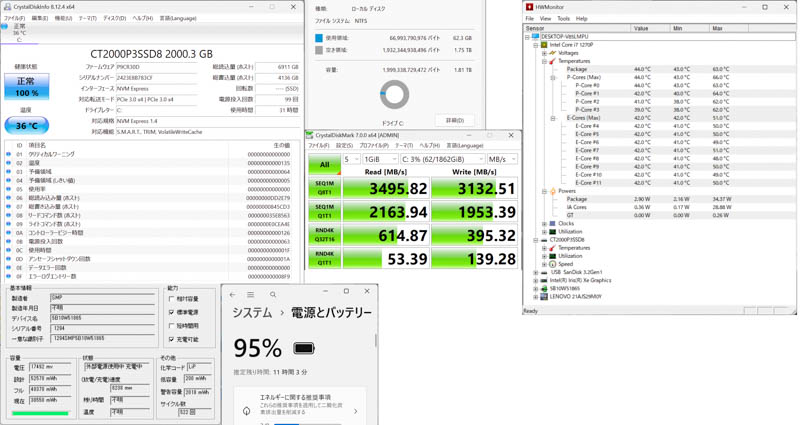Run the SEQ1M Q8T1 test
Image resolution: width=800 pixels, height=425 pixels.
point(324,187)
